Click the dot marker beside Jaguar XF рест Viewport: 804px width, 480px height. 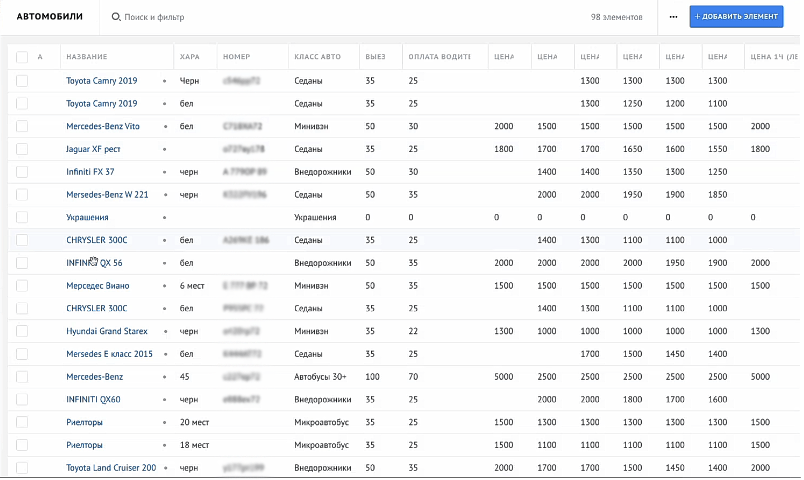click(165, 150)
